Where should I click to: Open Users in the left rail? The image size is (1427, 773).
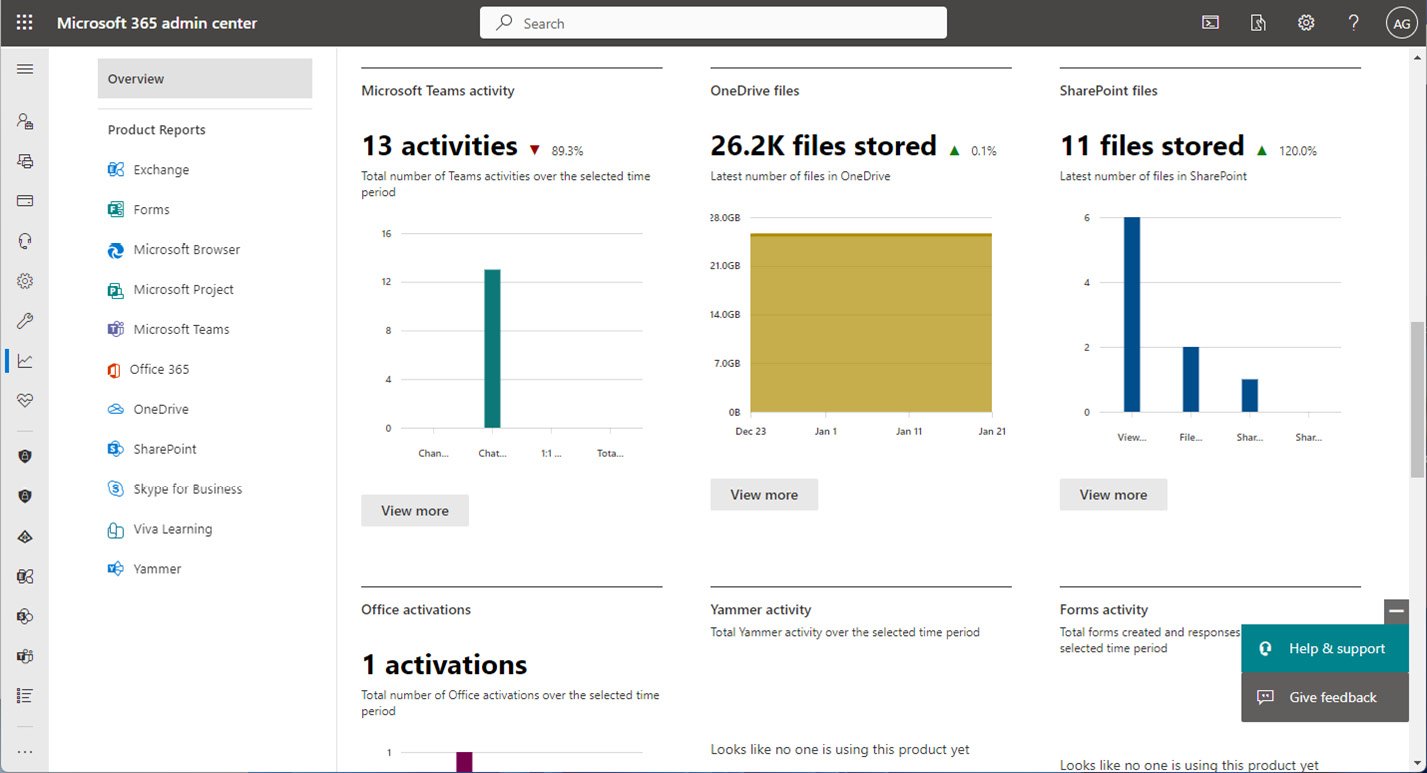[x=25, y=121]
